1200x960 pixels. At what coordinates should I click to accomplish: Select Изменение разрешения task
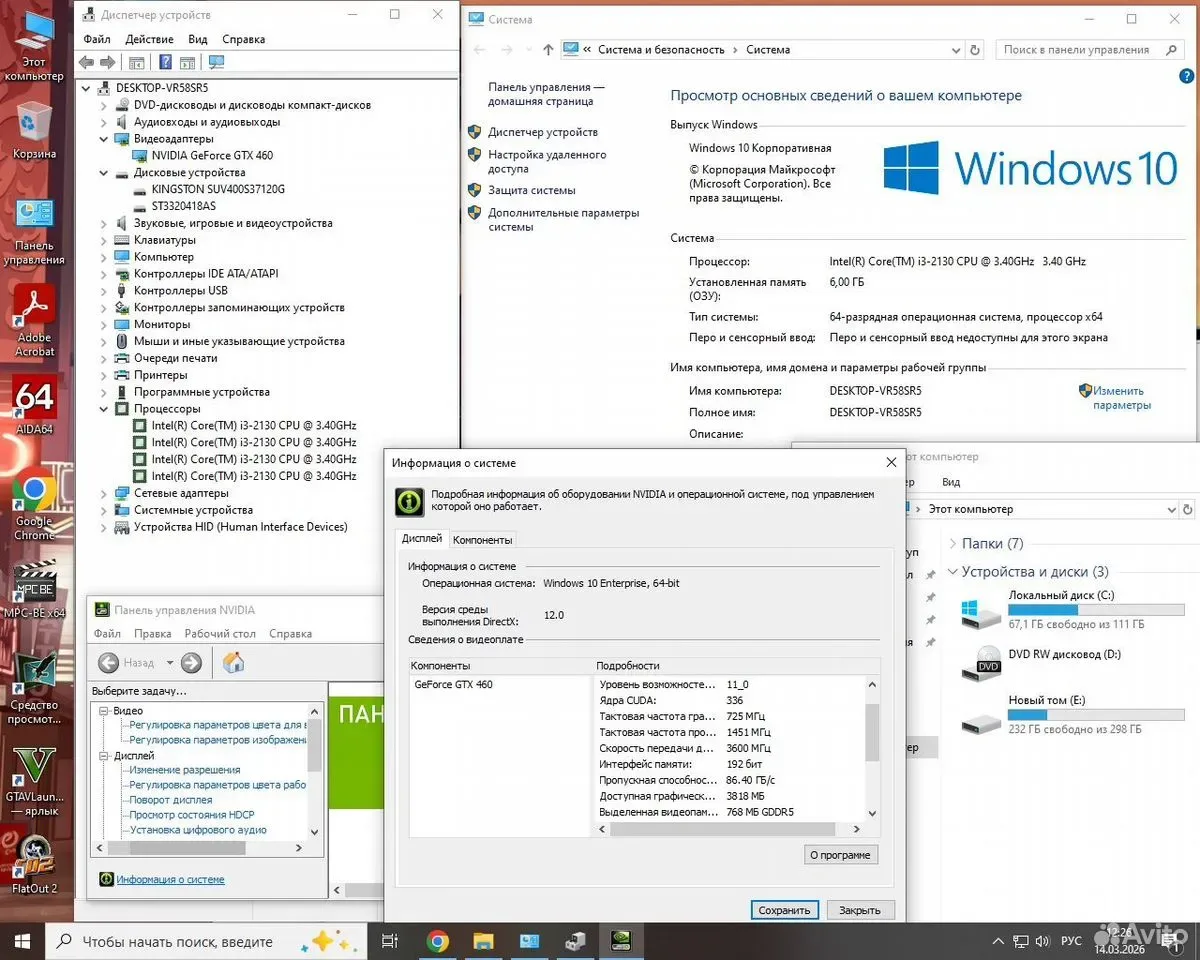click(185, 770)
